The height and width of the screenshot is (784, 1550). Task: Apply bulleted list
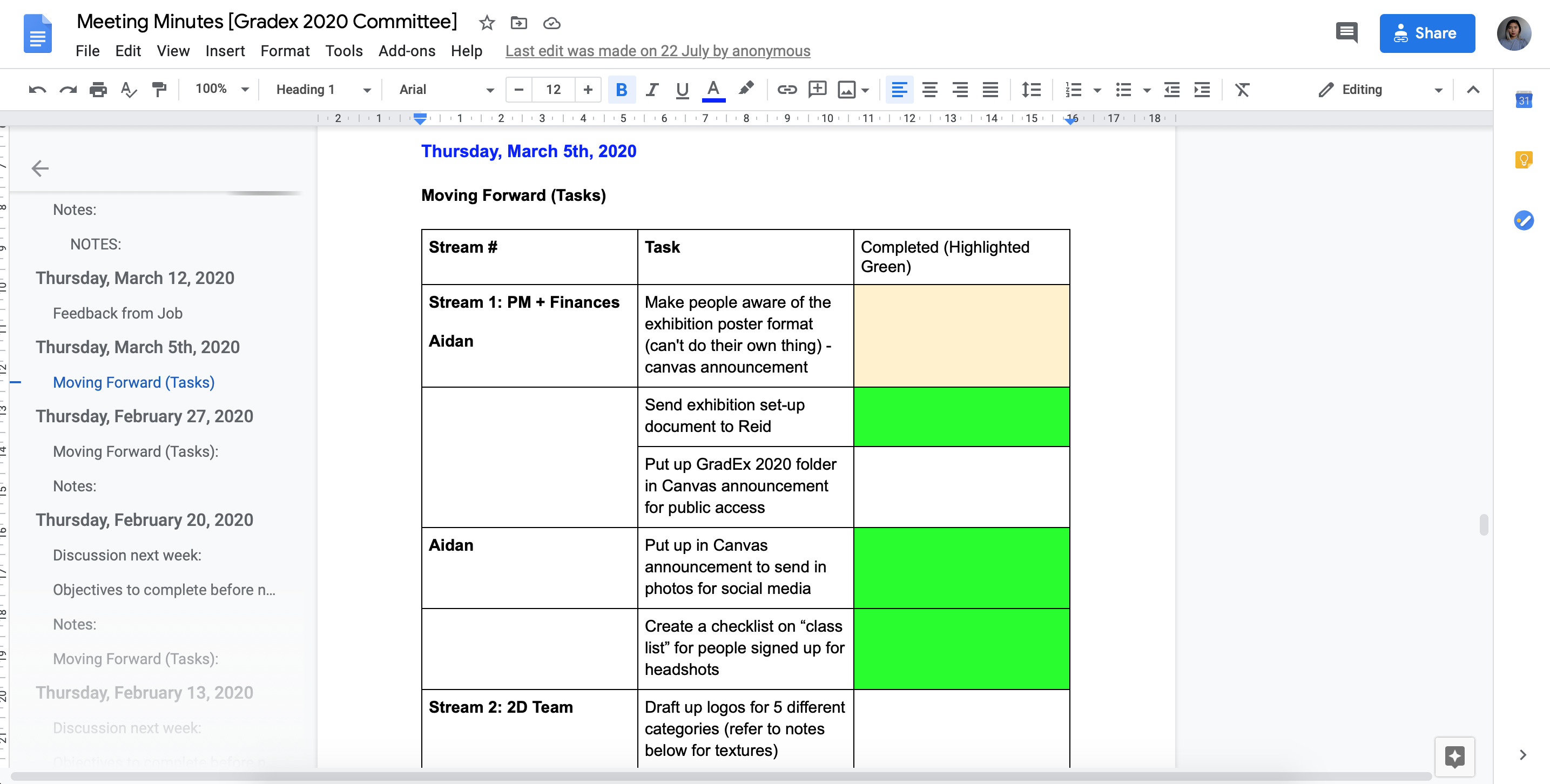coord(1123,90)
